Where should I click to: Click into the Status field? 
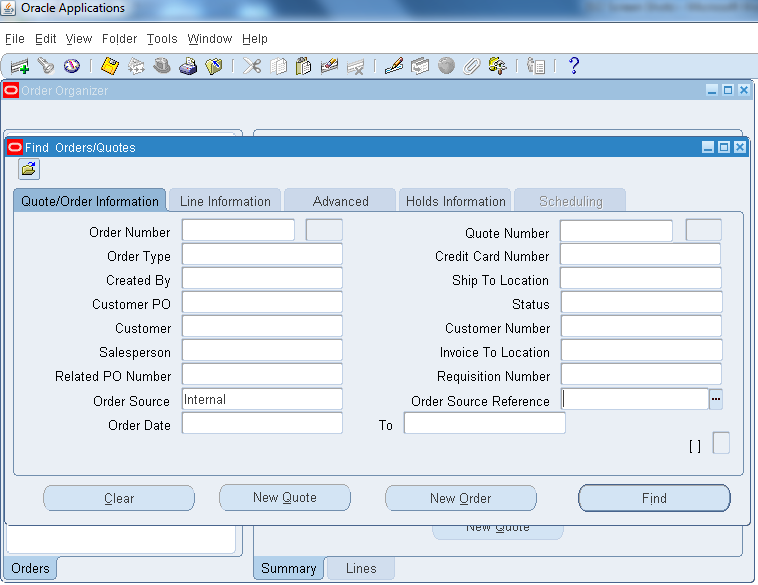pyautogui.click(x=641, y=303)
